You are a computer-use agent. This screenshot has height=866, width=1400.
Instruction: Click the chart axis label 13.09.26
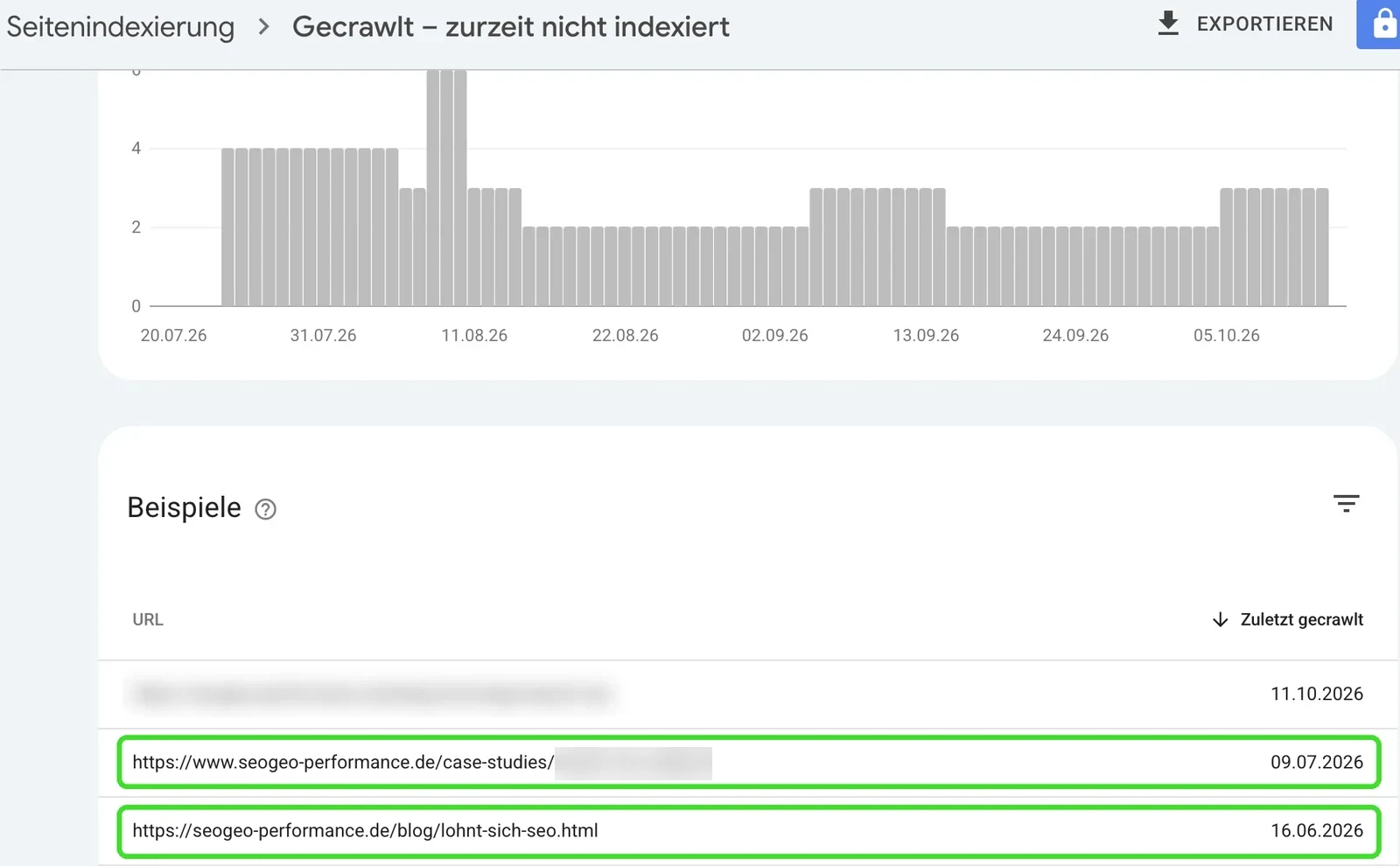point(926,335)
